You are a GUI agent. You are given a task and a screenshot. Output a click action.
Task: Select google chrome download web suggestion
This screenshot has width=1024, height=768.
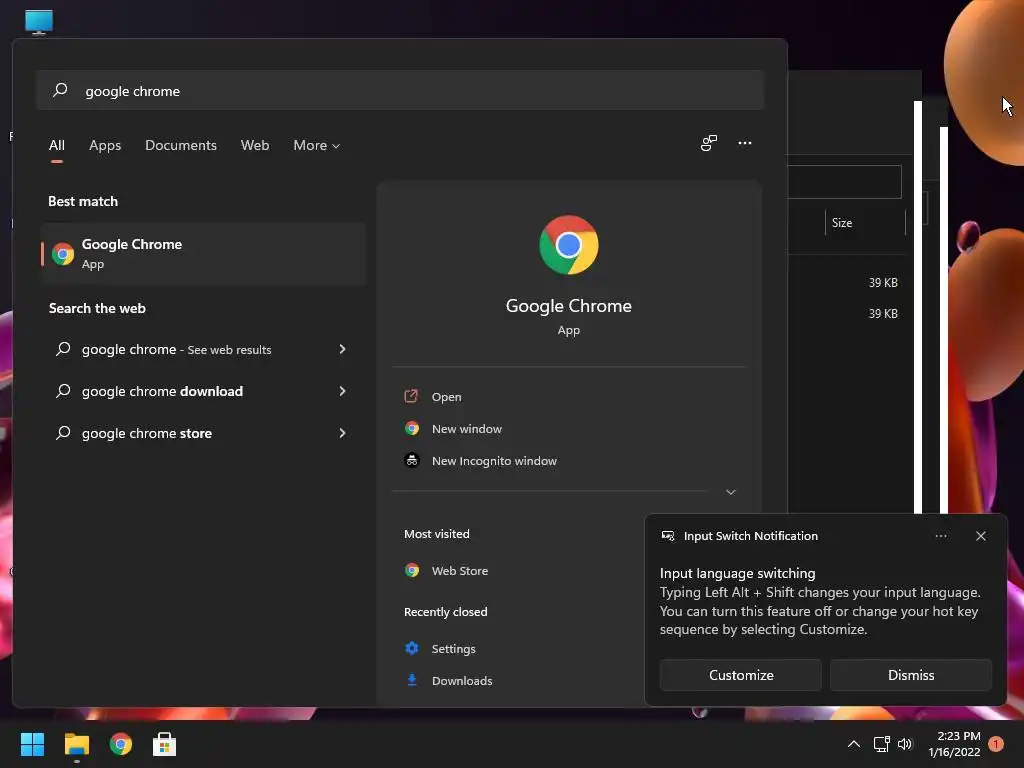[x=162, y=391]
